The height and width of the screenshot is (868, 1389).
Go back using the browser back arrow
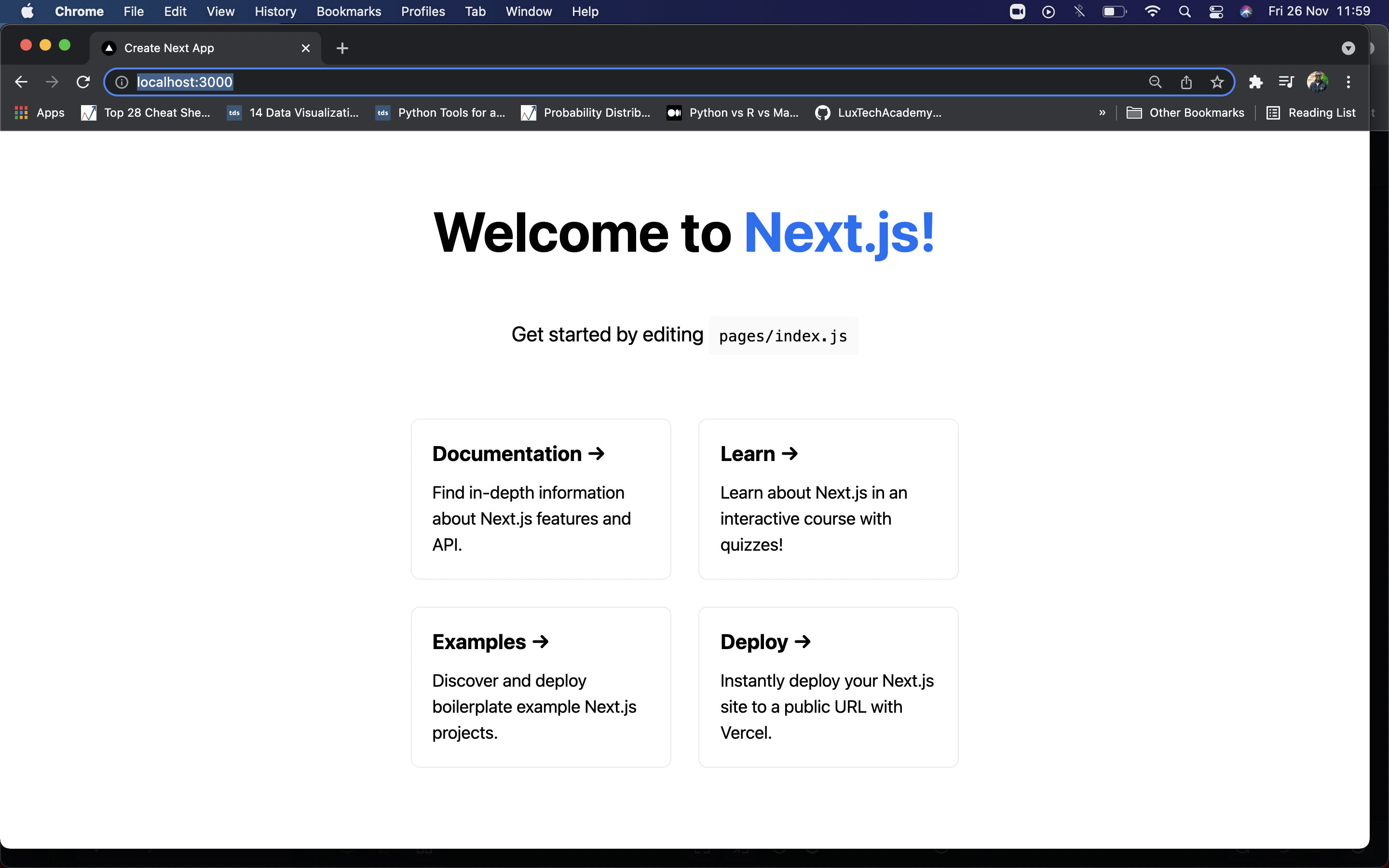(21, 82)
